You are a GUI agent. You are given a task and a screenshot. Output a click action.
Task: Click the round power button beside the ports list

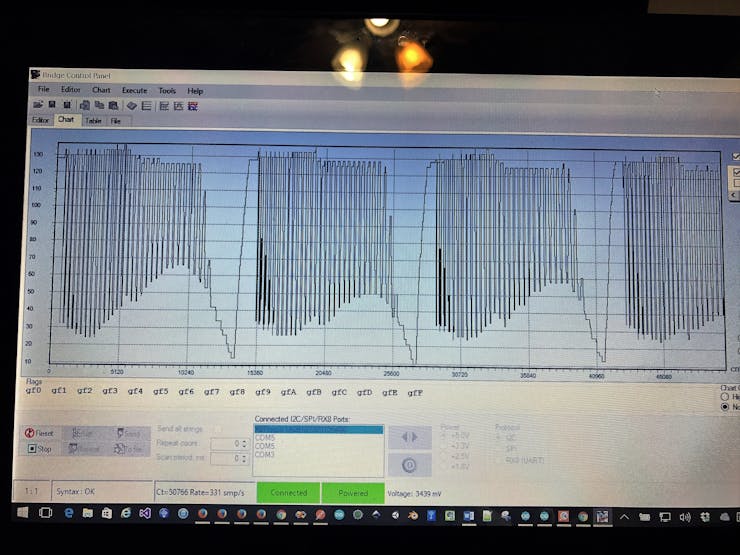(410, 465)
